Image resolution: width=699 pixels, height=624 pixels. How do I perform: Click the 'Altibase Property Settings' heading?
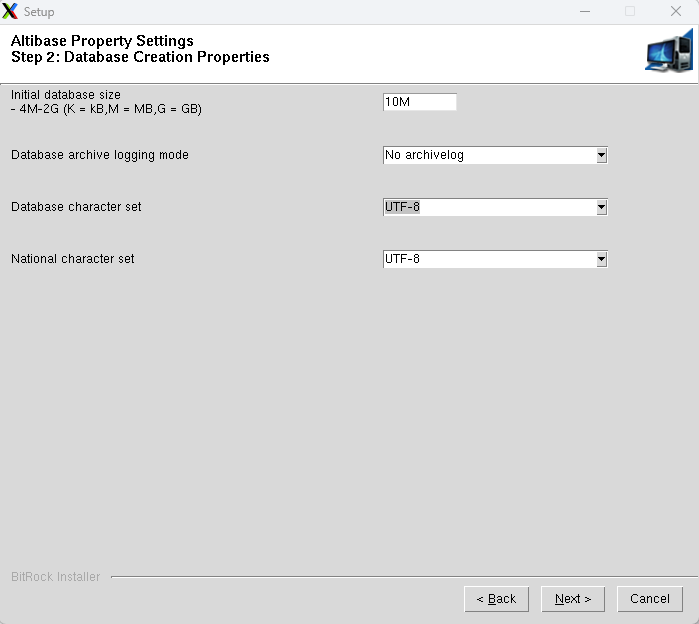pyautogui.click(x=102, y=42)
